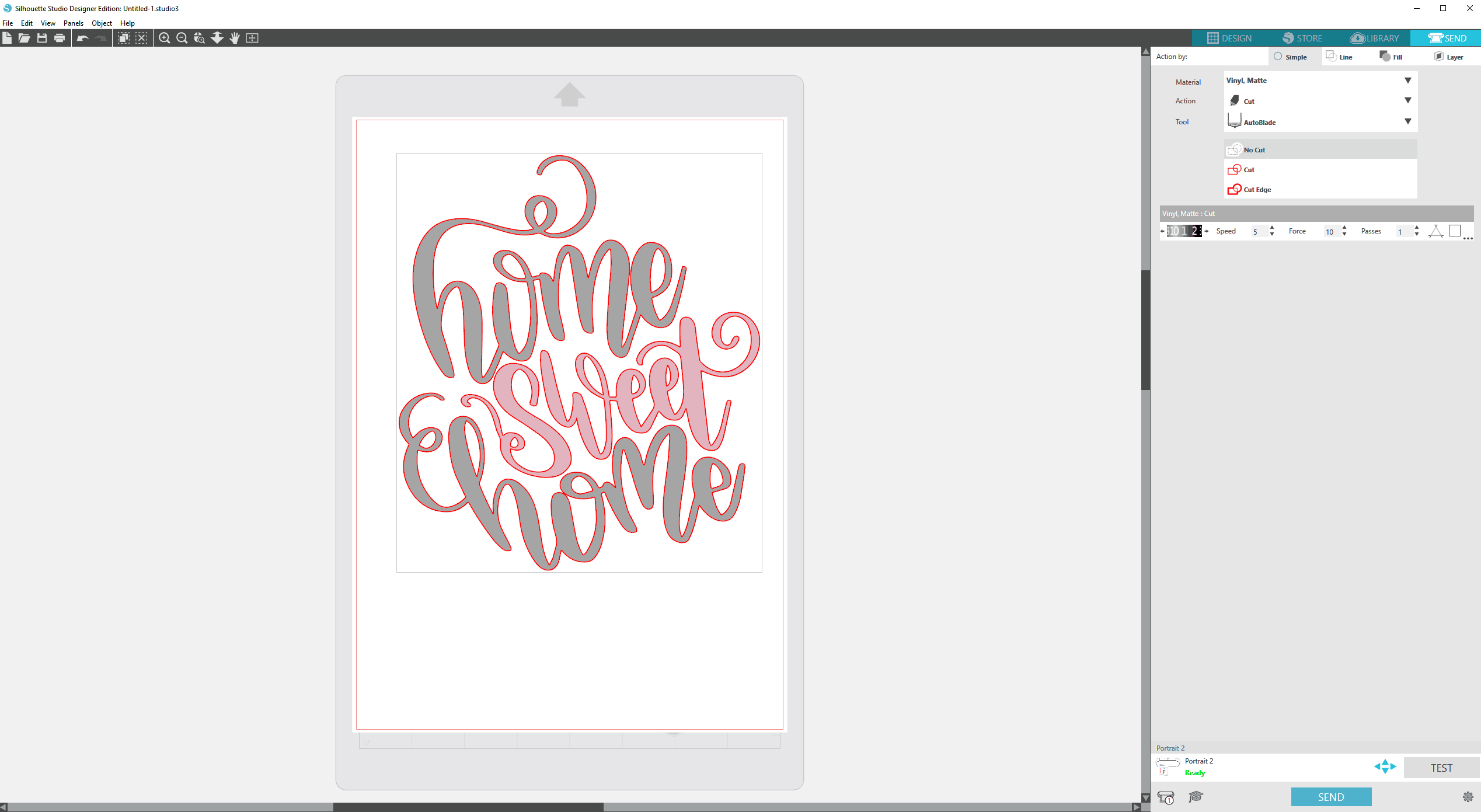Click the eraser/delete nodes icon
Viewport: 1481px width, 812px height.
tap(142, 38)
